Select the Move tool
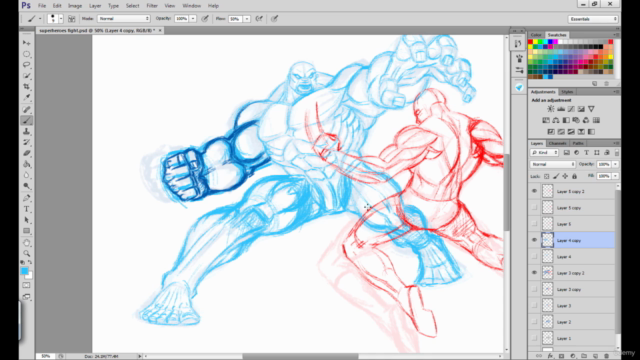 27,43
